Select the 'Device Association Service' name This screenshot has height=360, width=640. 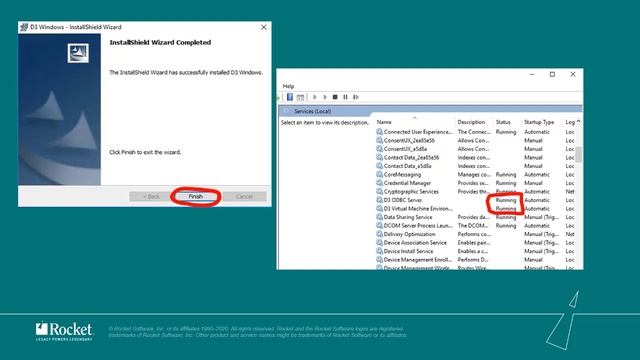coord(415,243)
